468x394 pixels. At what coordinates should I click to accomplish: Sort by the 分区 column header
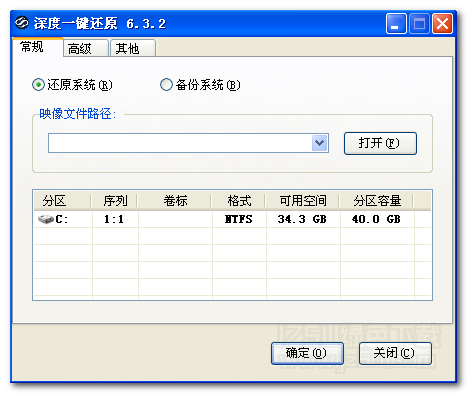point(63,201)
